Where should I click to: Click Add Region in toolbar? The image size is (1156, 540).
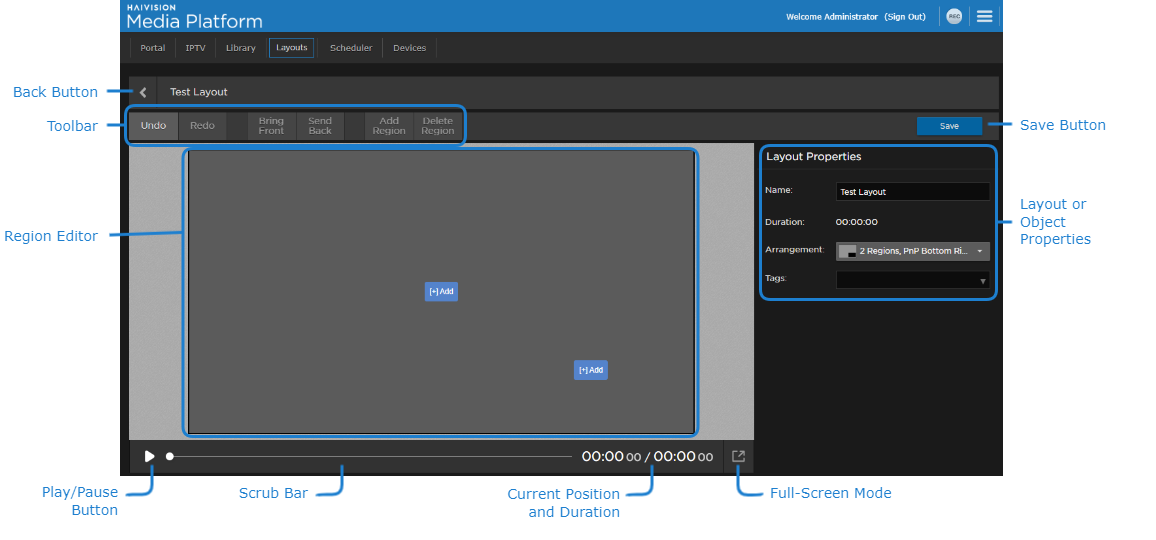389,126
